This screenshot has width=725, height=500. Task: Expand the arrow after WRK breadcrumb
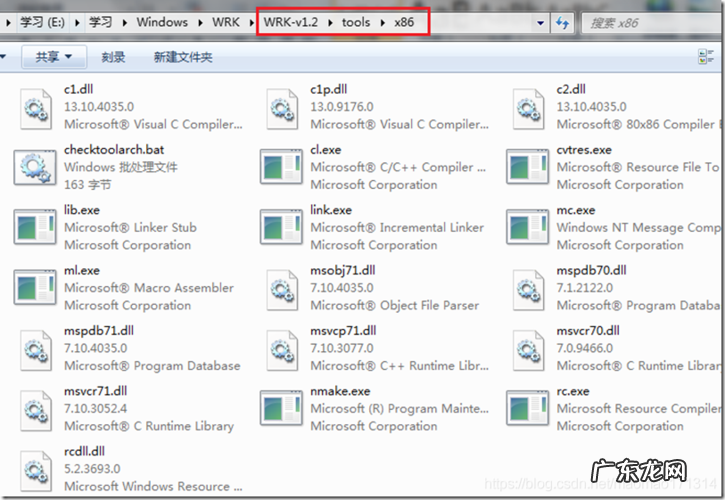[252, 23]
